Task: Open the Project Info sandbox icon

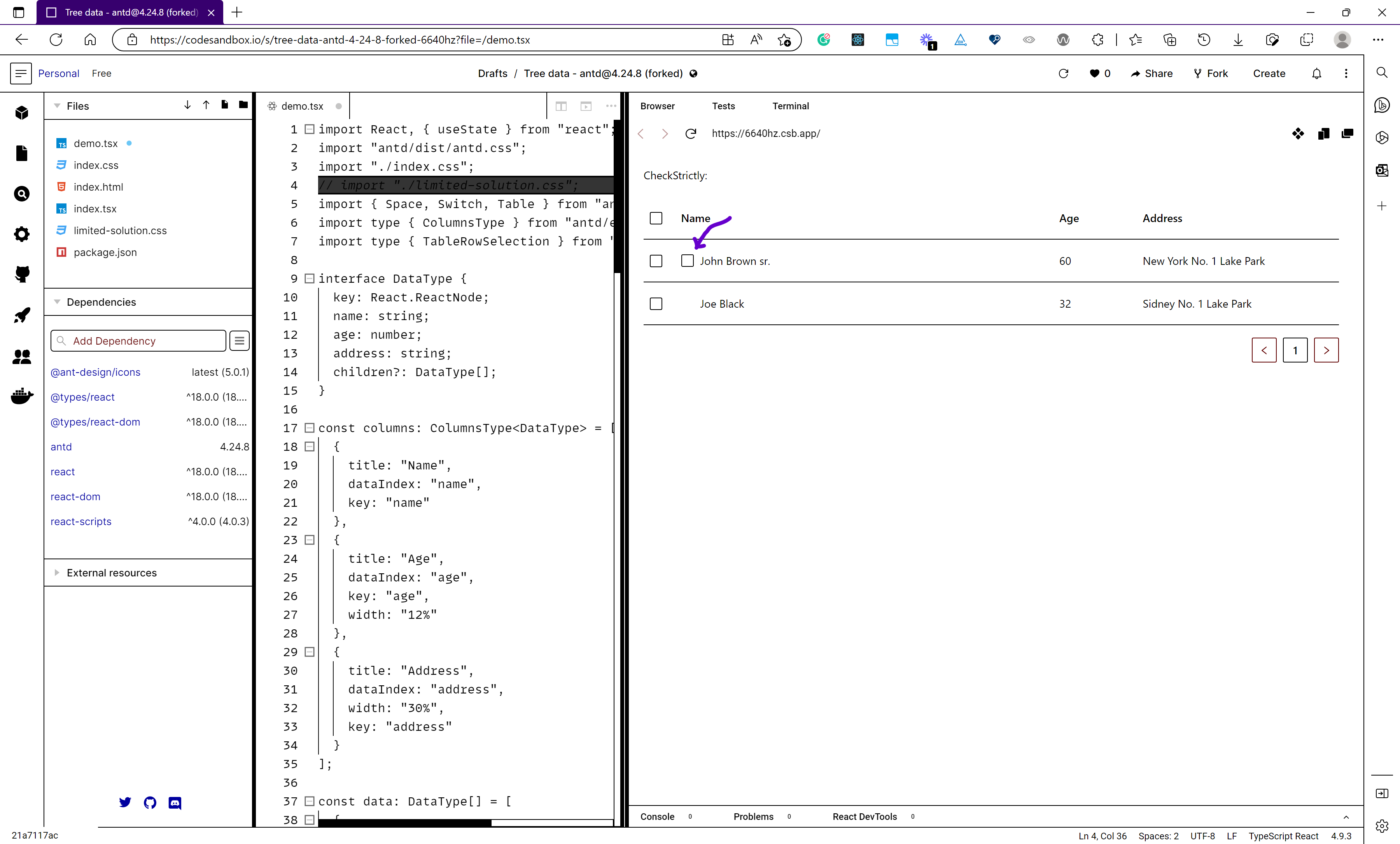Action: [22, 112]
